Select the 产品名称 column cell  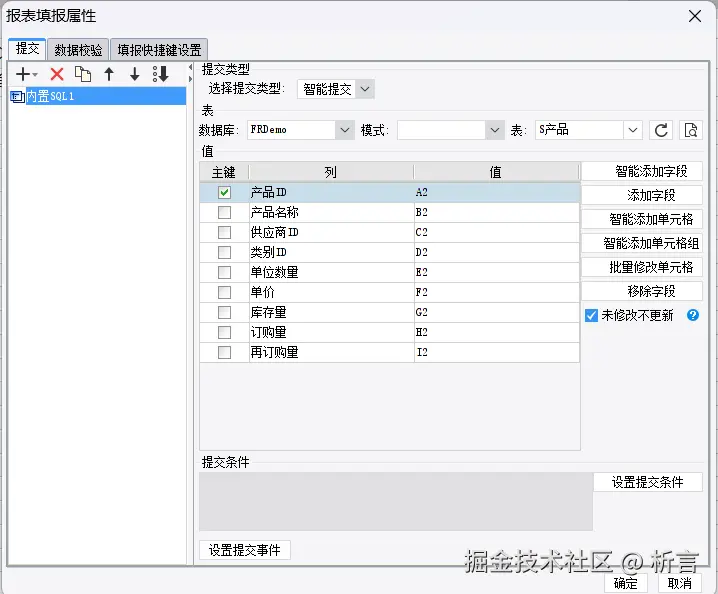coord(332,213)
